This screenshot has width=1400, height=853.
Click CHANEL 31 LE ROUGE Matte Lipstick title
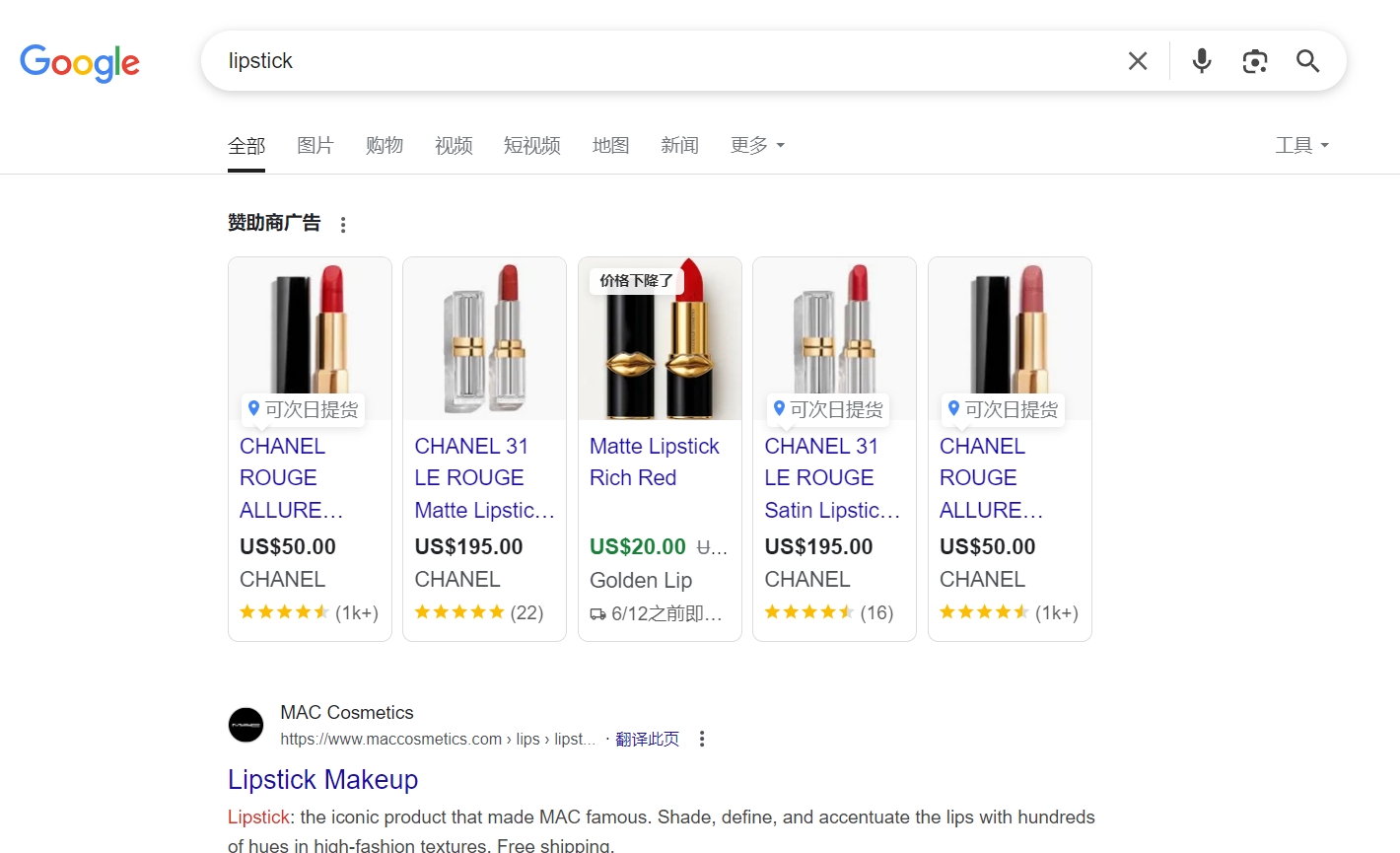(x=484, y=478)
